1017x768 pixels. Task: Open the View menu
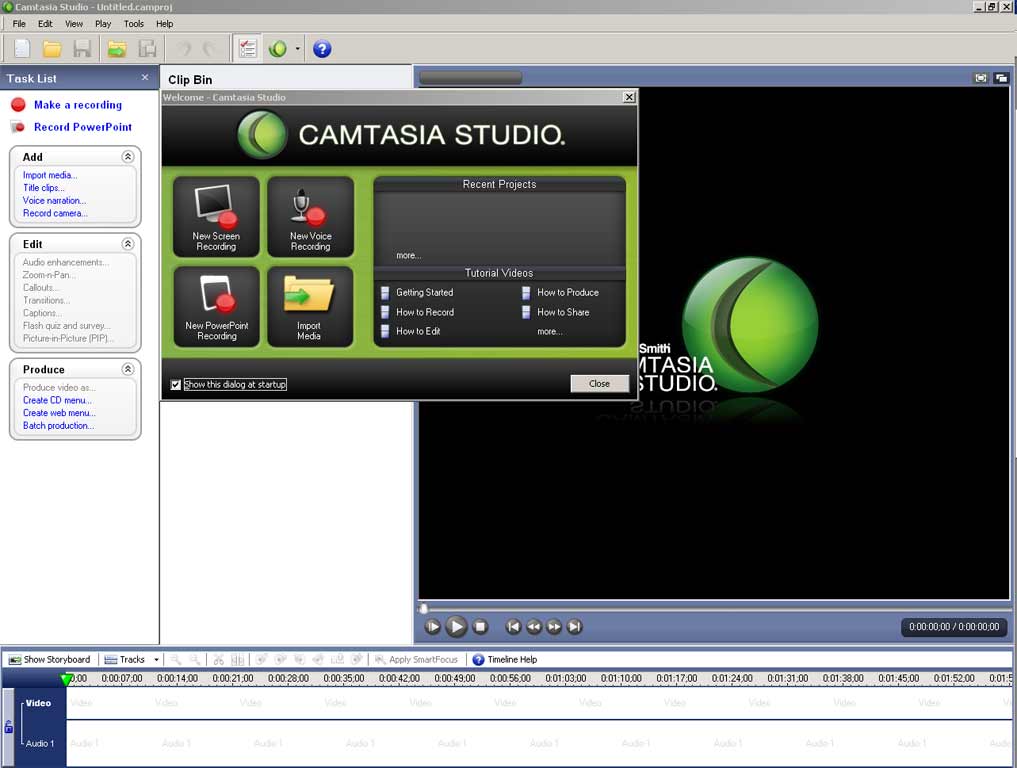click(73, 23)
